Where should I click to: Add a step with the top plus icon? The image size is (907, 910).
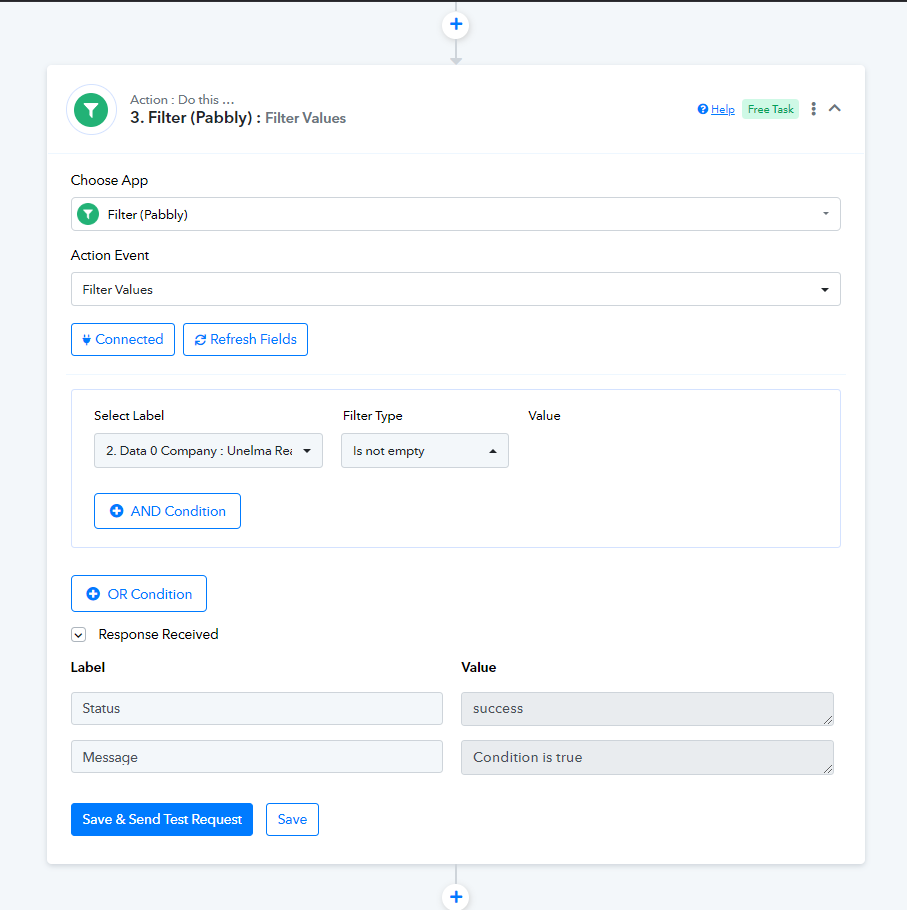[456, 24]
